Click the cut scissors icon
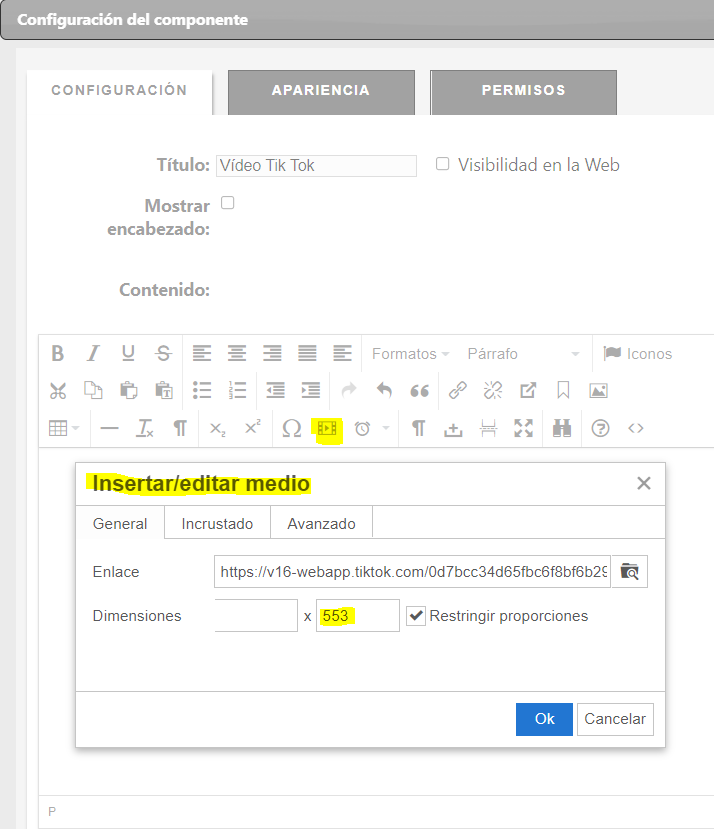The height and width of the screenshot is (829, 714). click(58, 391)
